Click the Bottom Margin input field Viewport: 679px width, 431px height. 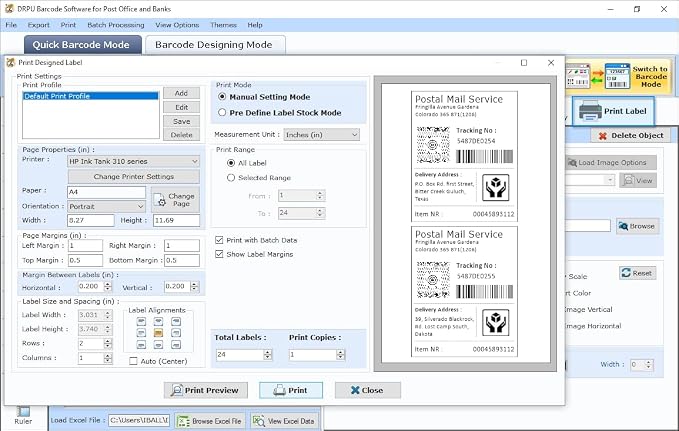pyautogui.click(x=182, y=260)
